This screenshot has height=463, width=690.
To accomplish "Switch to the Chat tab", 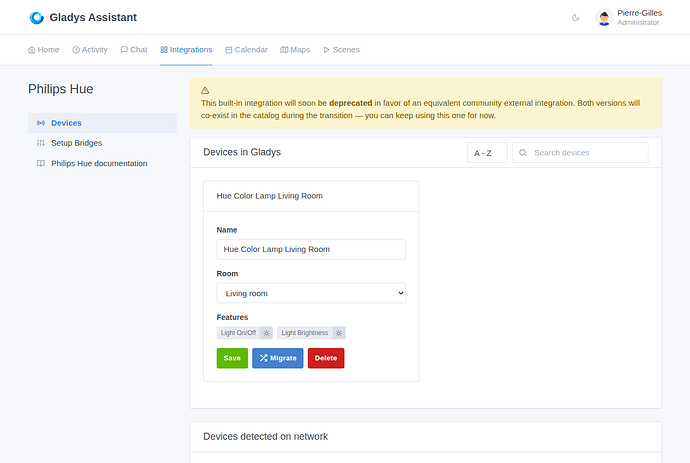I will click(134, 50).
